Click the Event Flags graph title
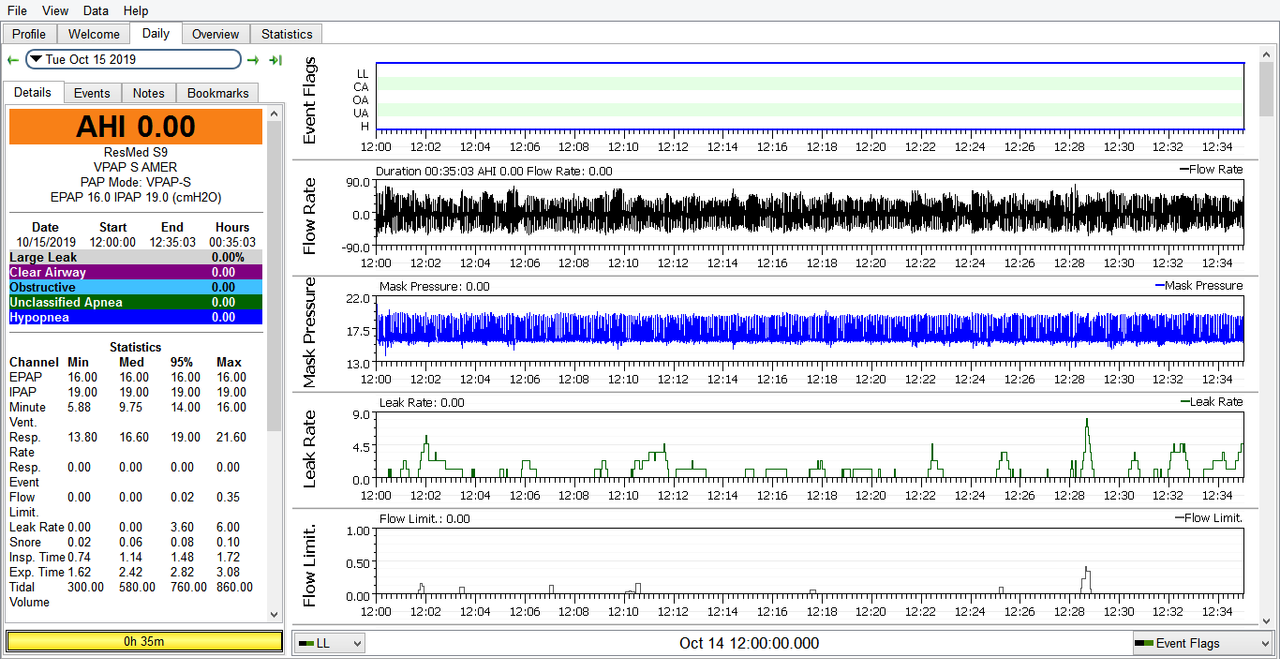 tap(309, 100)
